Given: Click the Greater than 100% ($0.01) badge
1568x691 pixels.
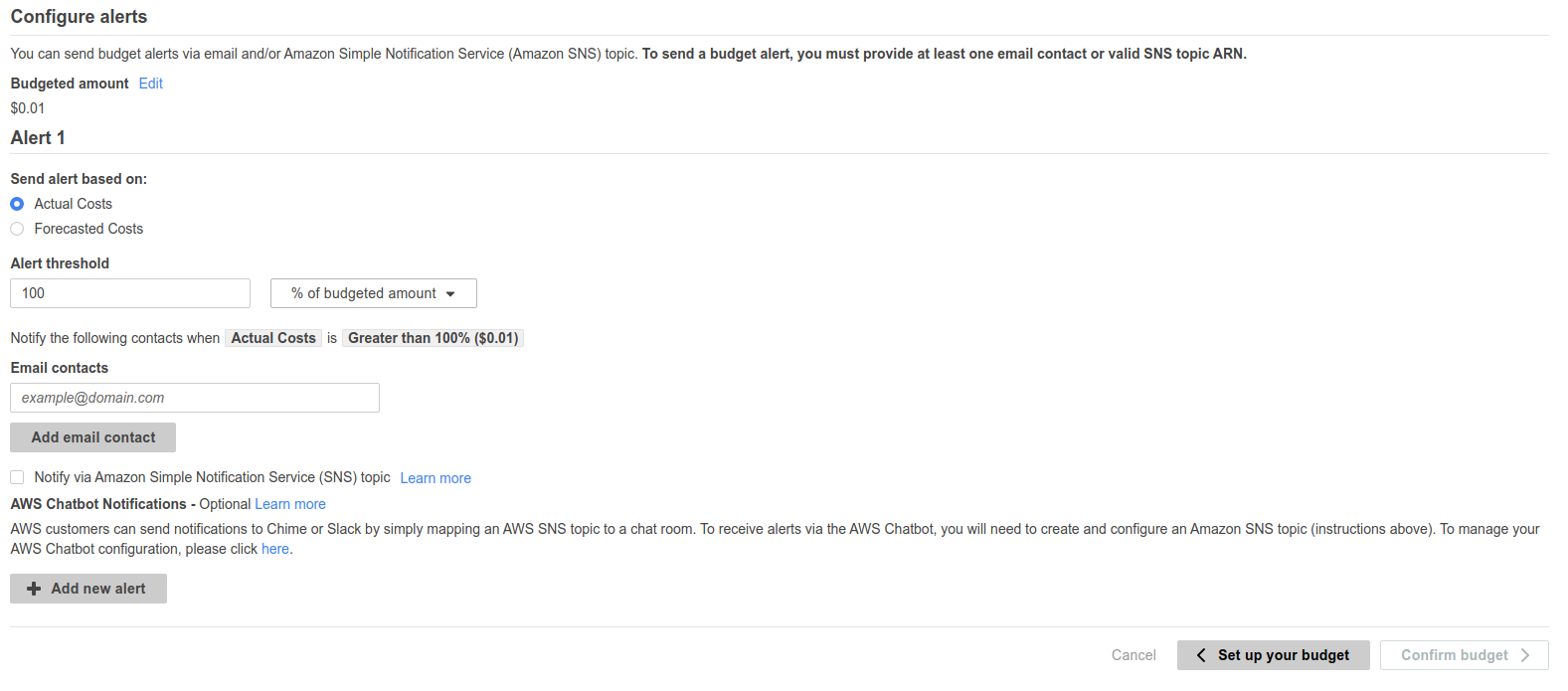Looking at the screenshot, I should 433,338.
